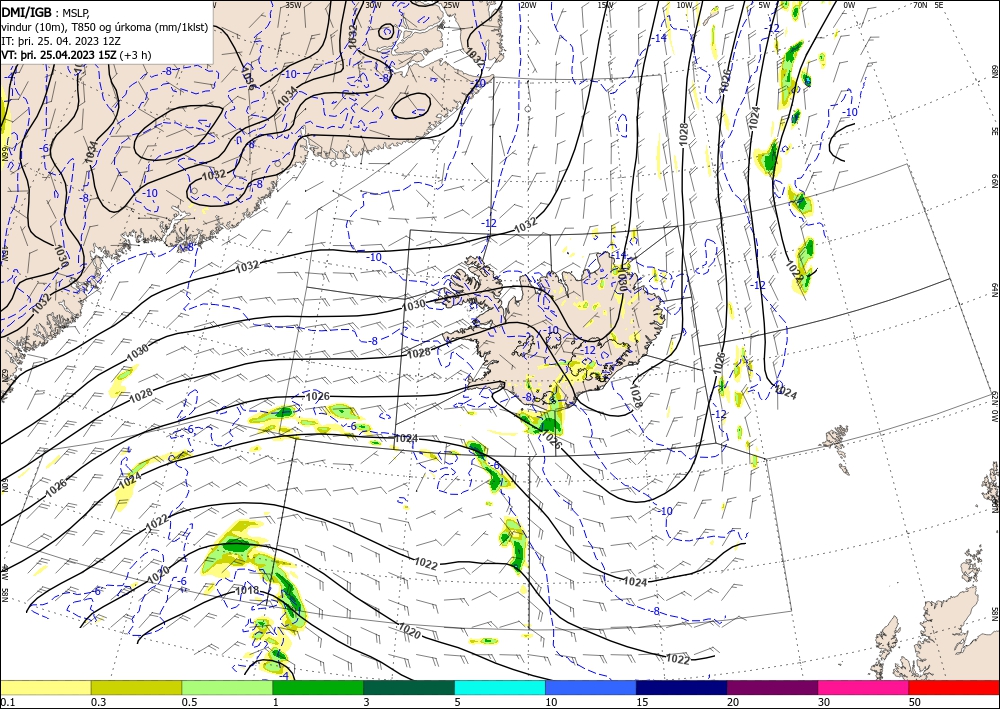Viewport: 1000px width, 709px height.
Task: Click legend value "30" below the color bar
Action: point(825,702)
